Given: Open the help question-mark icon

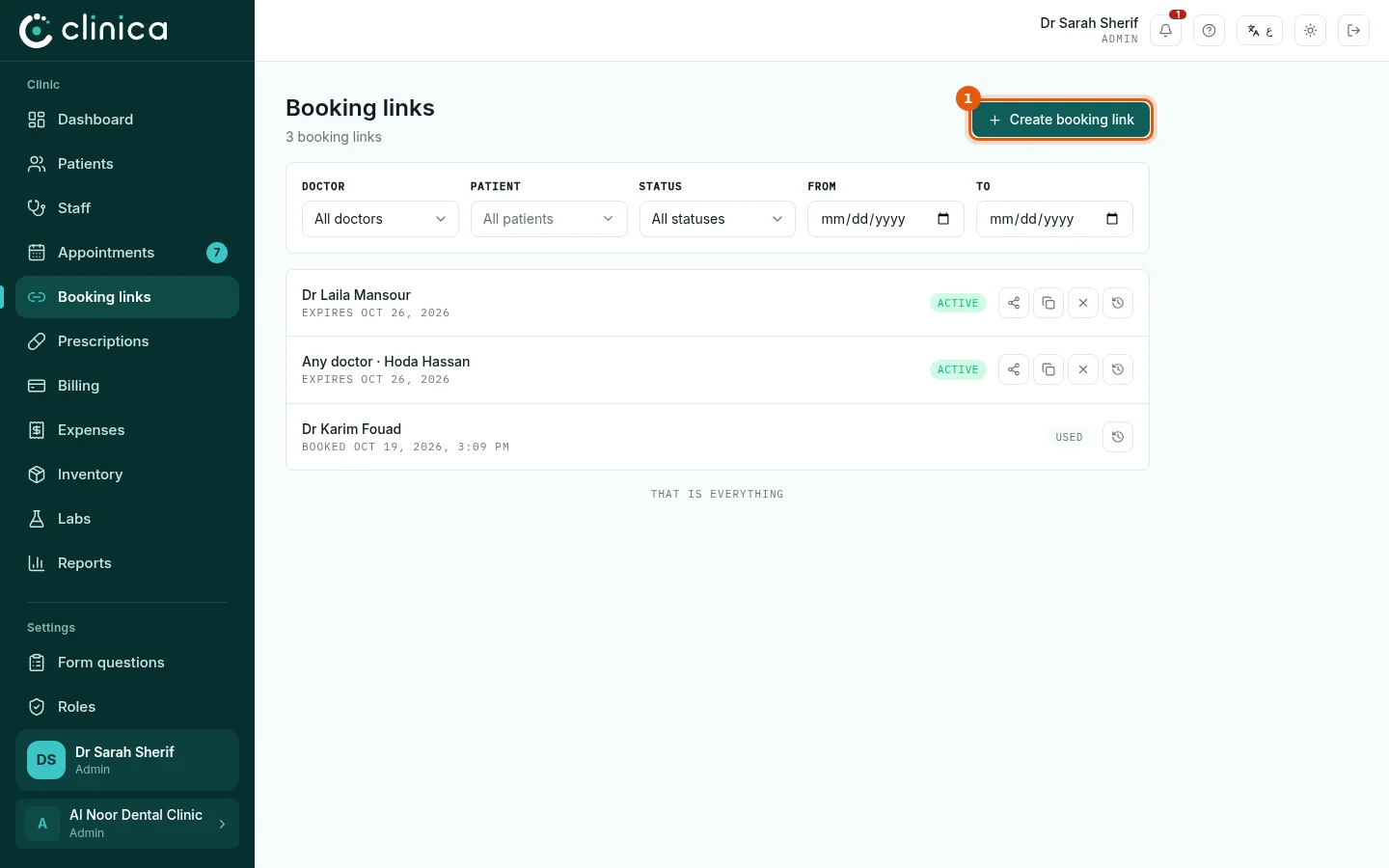Looking at the screenshot, I should pos(1209,31).
